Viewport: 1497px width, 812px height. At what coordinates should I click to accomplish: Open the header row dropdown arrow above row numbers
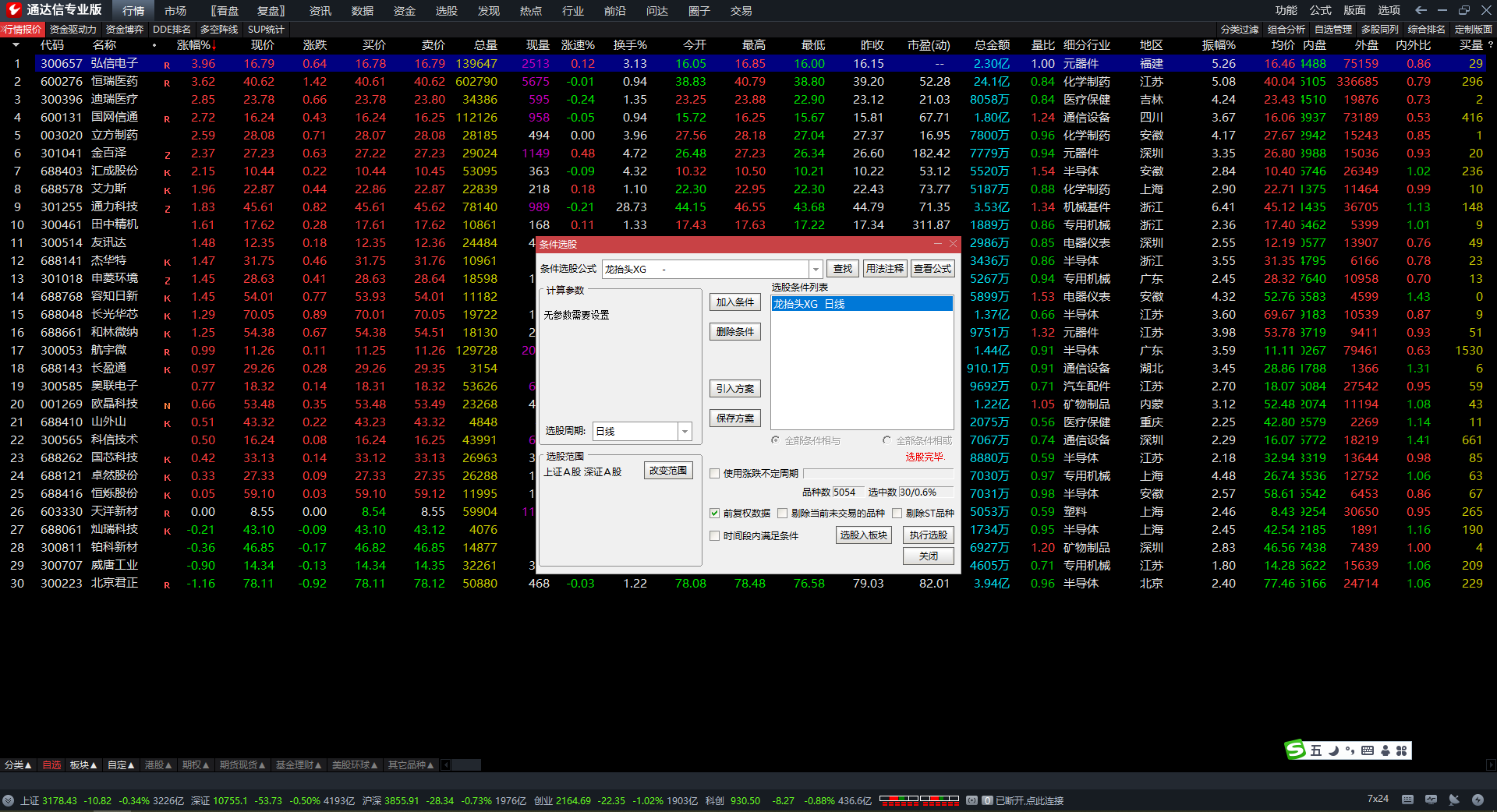pos(16,45)
